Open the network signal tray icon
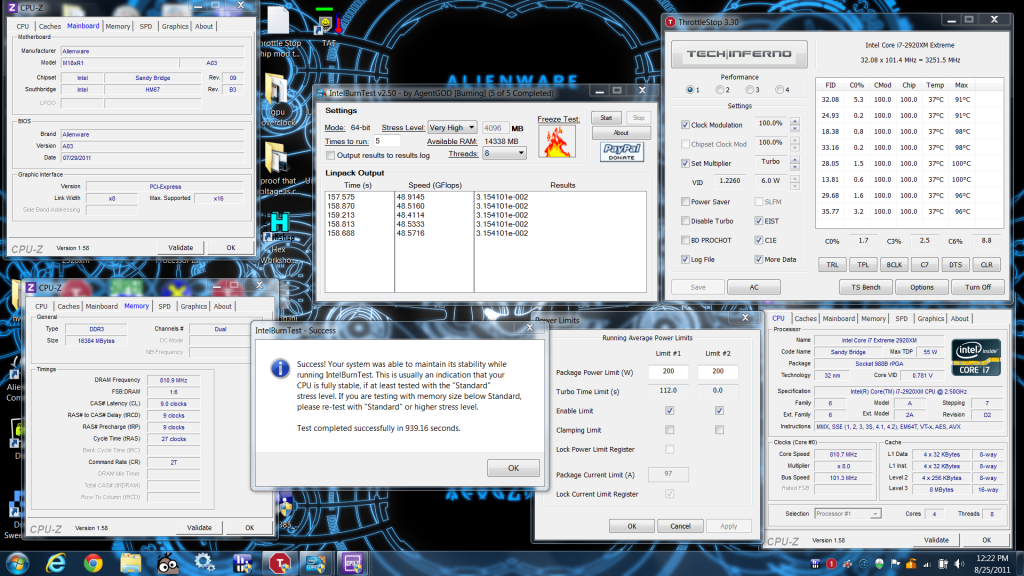 click(x=927, y=564)
